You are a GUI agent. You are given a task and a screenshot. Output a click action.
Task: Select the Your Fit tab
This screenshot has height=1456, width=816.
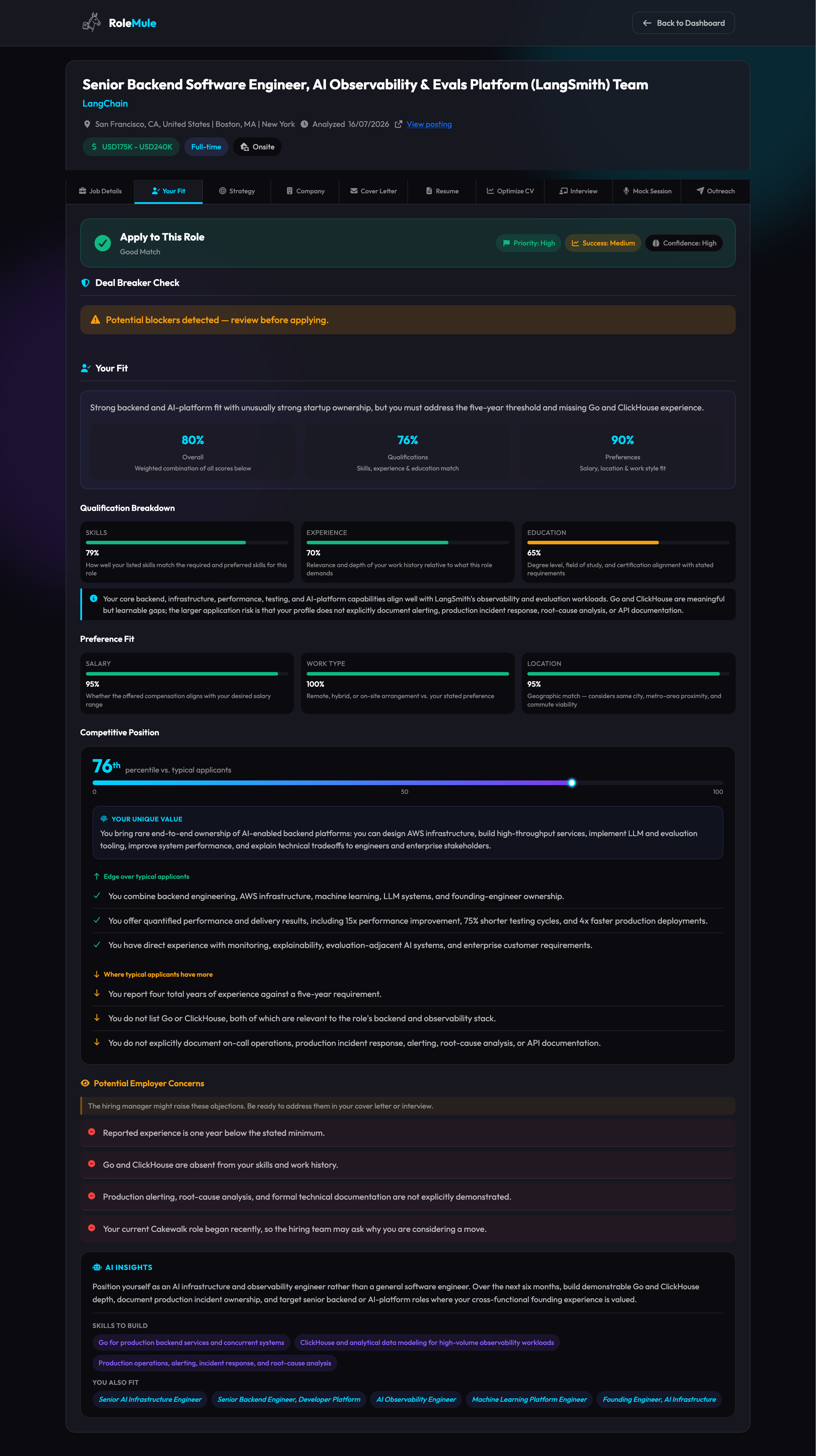[169, 192]
